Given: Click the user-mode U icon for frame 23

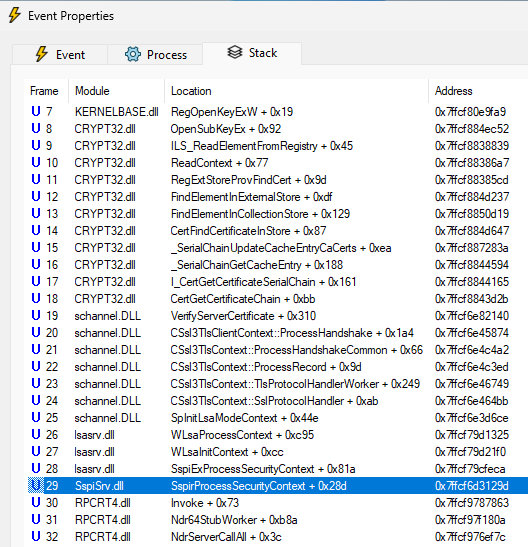Looking at the screenshot, I should tap(36, 384).
